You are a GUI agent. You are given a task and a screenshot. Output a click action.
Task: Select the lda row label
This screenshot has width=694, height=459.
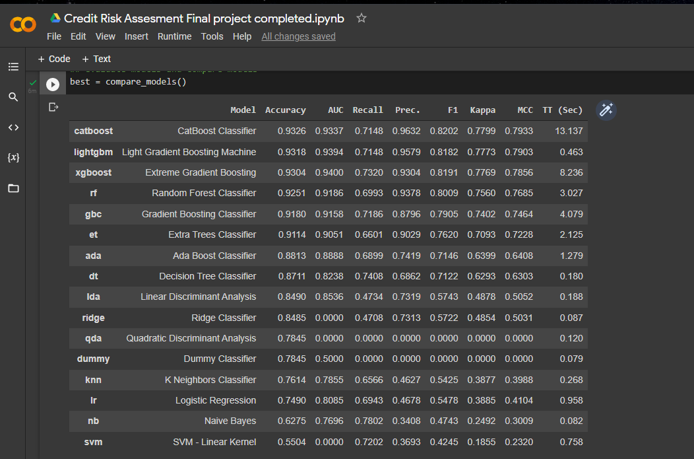click(93, 297)
